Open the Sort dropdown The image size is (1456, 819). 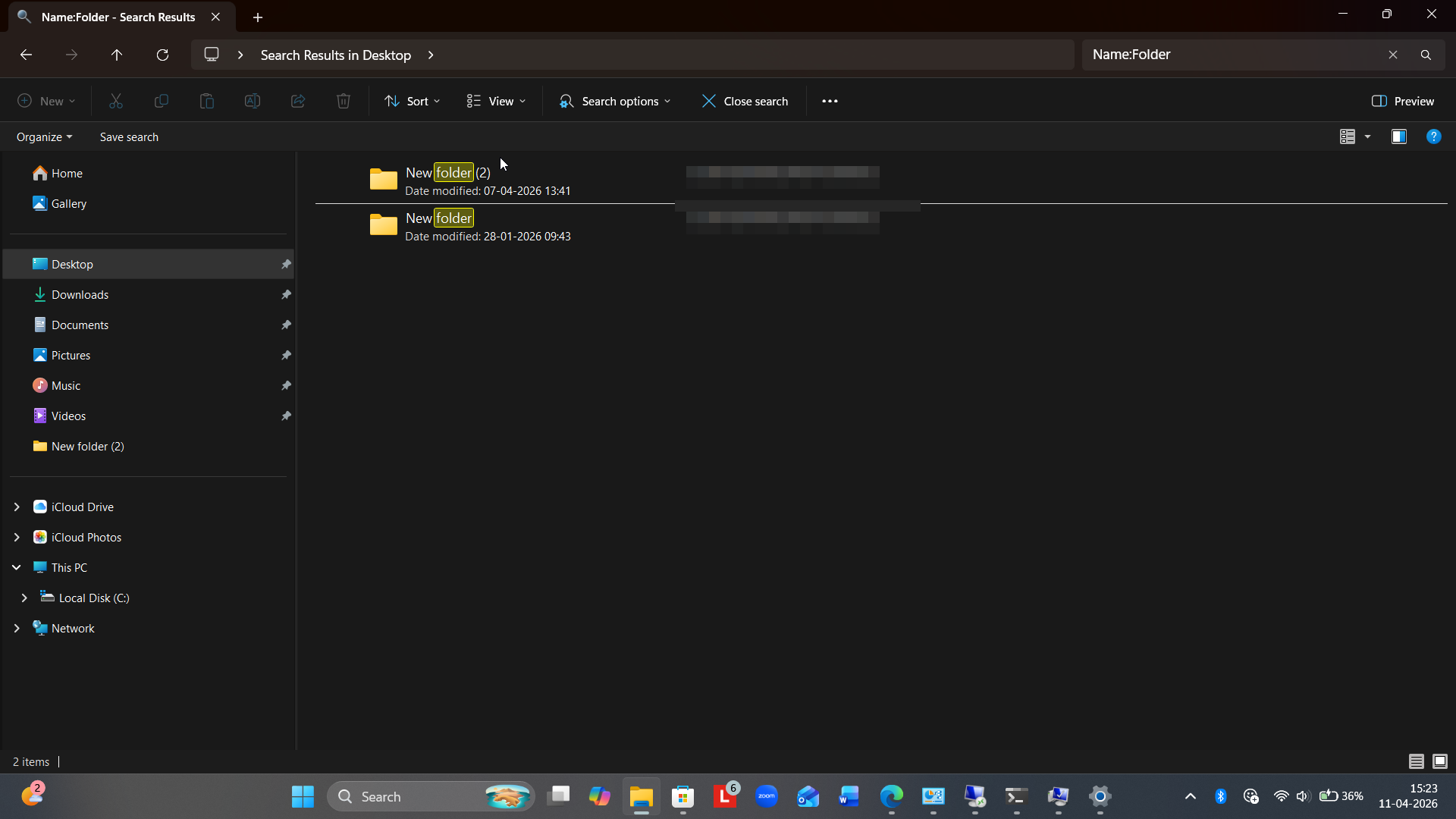pyautogui.click(x=412, y=101)
